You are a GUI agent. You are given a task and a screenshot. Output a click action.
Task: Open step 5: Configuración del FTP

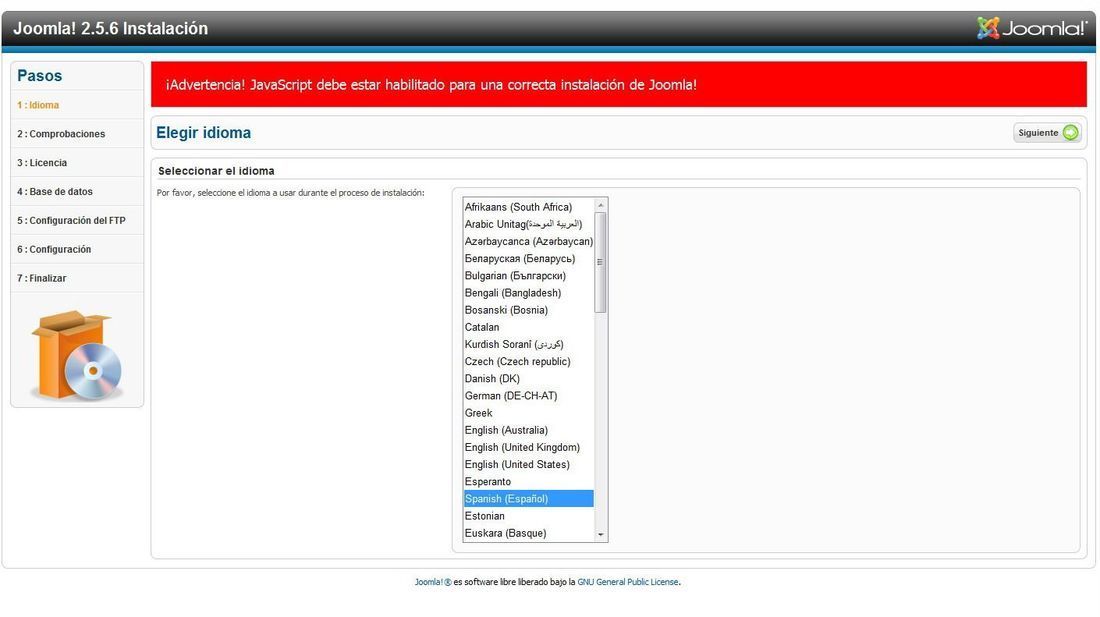click(72, 220)
